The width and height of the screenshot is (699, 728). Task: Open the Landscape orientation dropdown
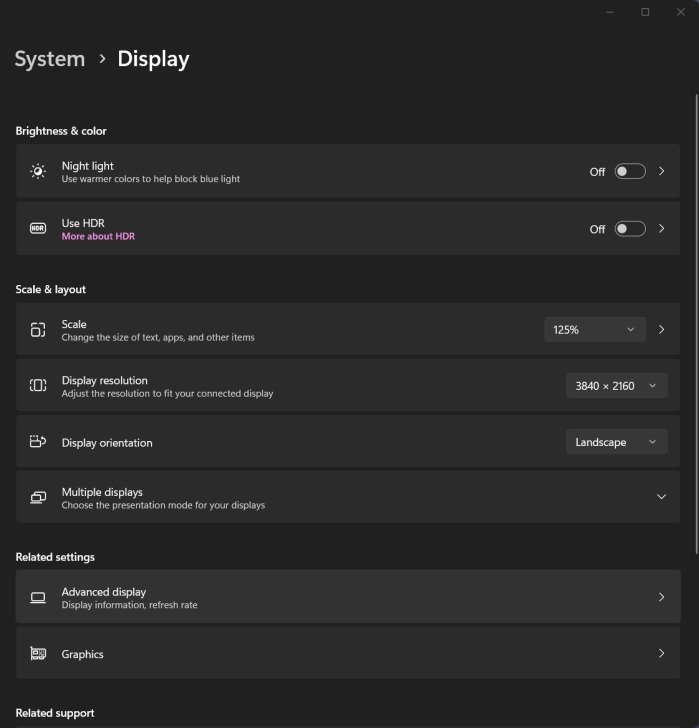point(616,442)
